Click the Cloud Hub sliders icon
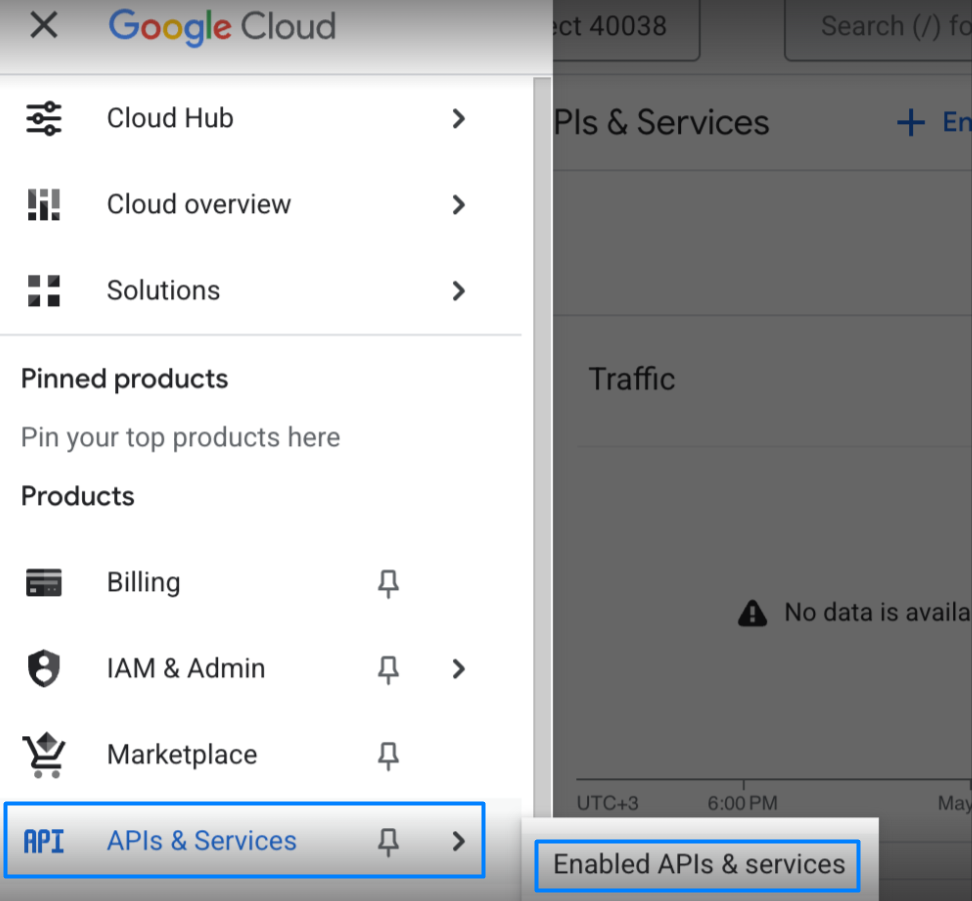This screenshot has height=901, width=972. click(x=43, y=118)
